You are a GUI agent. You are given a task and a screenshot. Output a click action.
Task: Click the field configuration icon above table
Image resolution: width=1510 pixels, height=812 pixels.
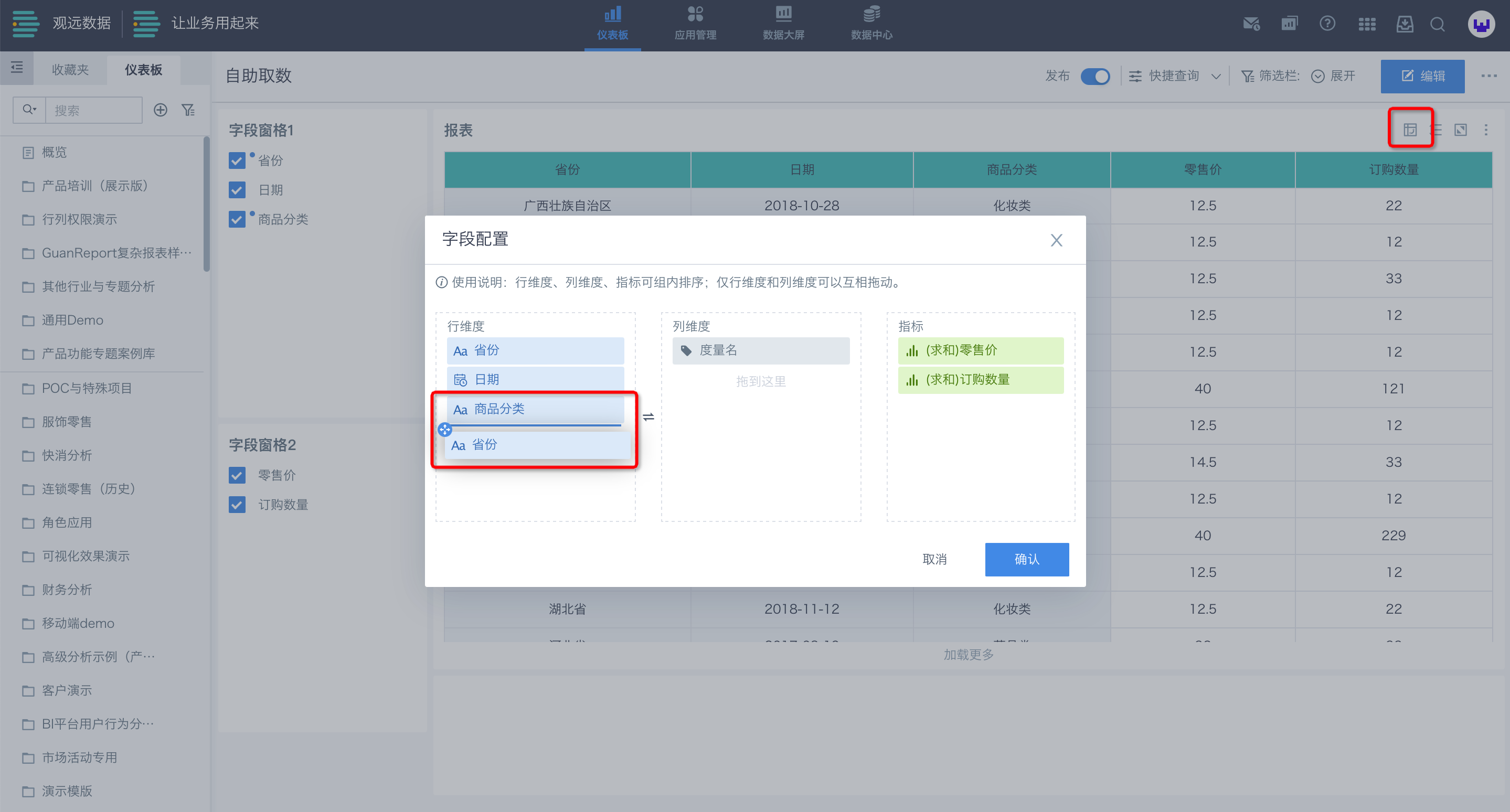click(x=1410, y=130)
